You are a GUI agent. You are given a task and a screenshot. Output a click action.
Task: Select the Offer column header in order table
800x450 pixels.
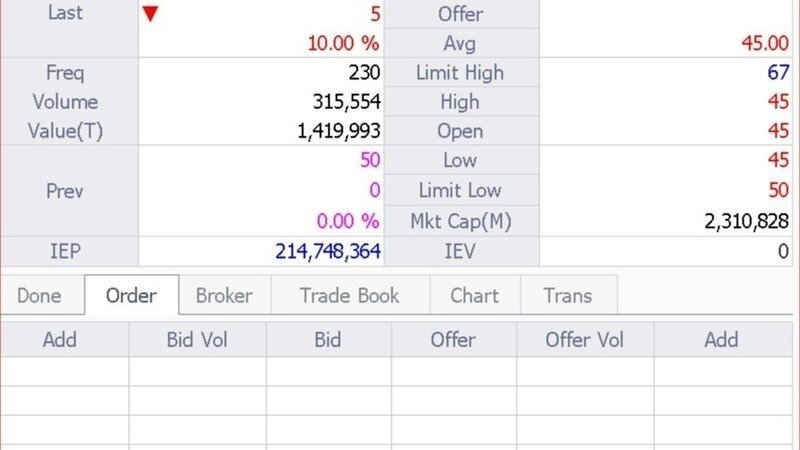pos(454,340)
